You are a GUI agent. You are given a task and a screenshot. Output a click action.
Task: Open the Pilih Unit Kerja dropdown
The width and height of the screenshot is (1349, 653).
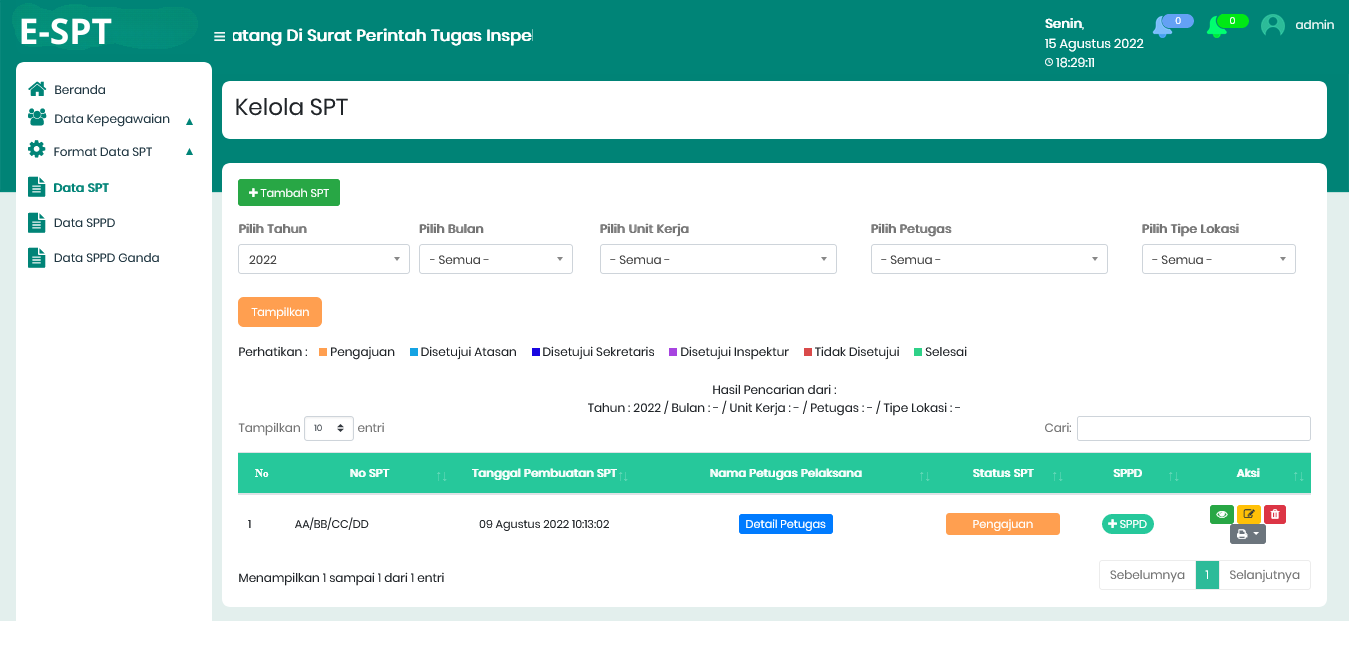click(x=717, y=259)
